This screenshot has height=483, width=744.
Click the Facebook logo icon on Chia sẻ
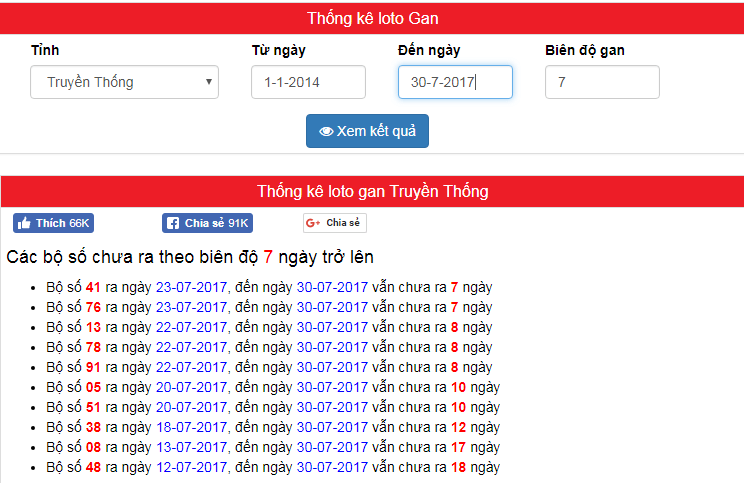point(173,223)
